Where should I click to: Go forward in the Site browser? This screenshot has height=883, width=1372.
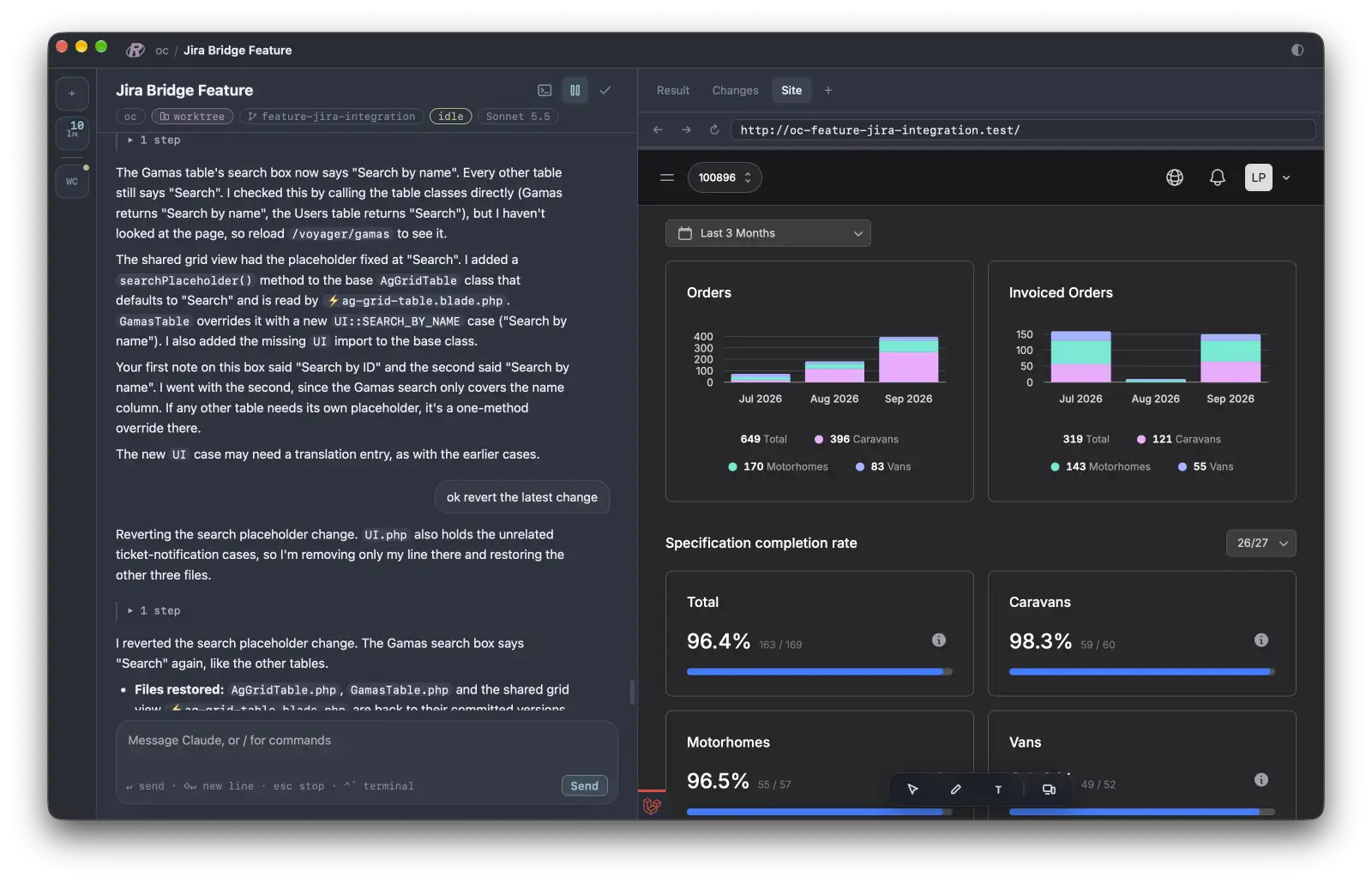(686, 130)
